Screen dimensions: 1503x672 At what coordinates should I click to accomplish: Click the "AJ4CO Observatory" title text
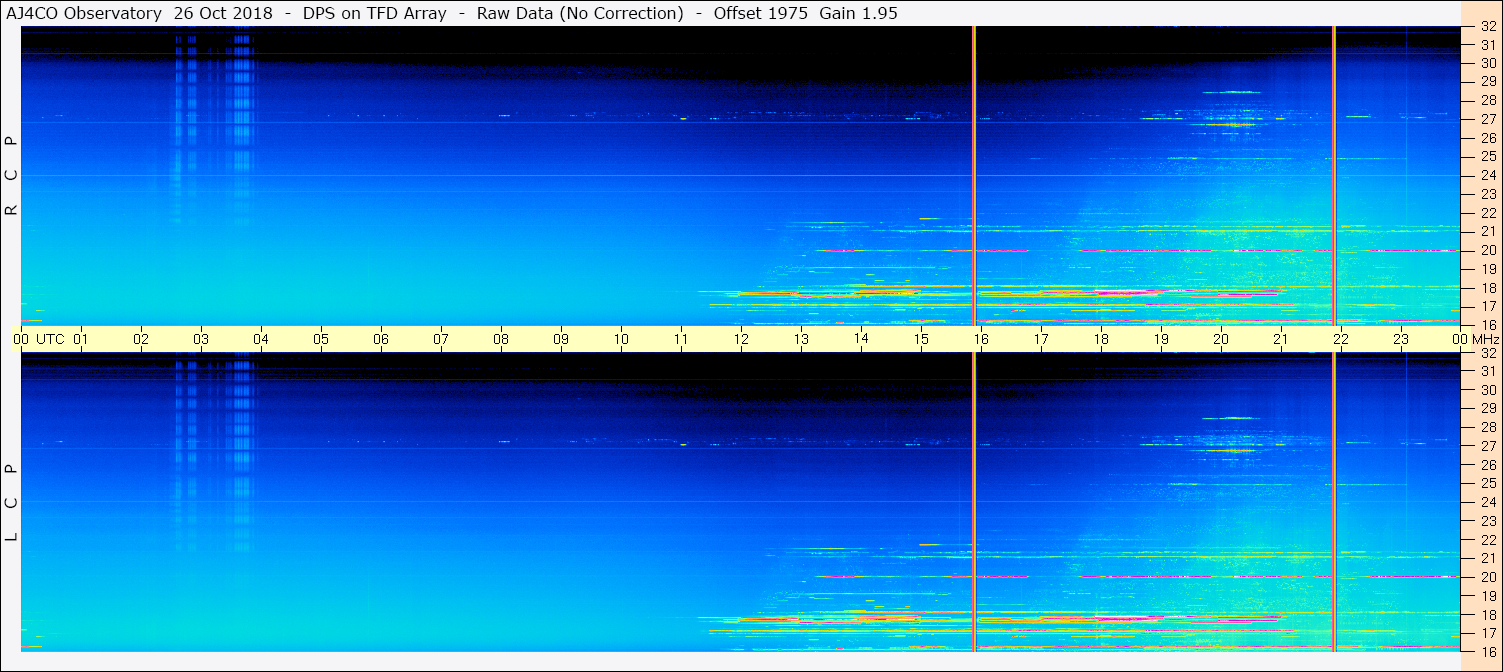[85, 13]
